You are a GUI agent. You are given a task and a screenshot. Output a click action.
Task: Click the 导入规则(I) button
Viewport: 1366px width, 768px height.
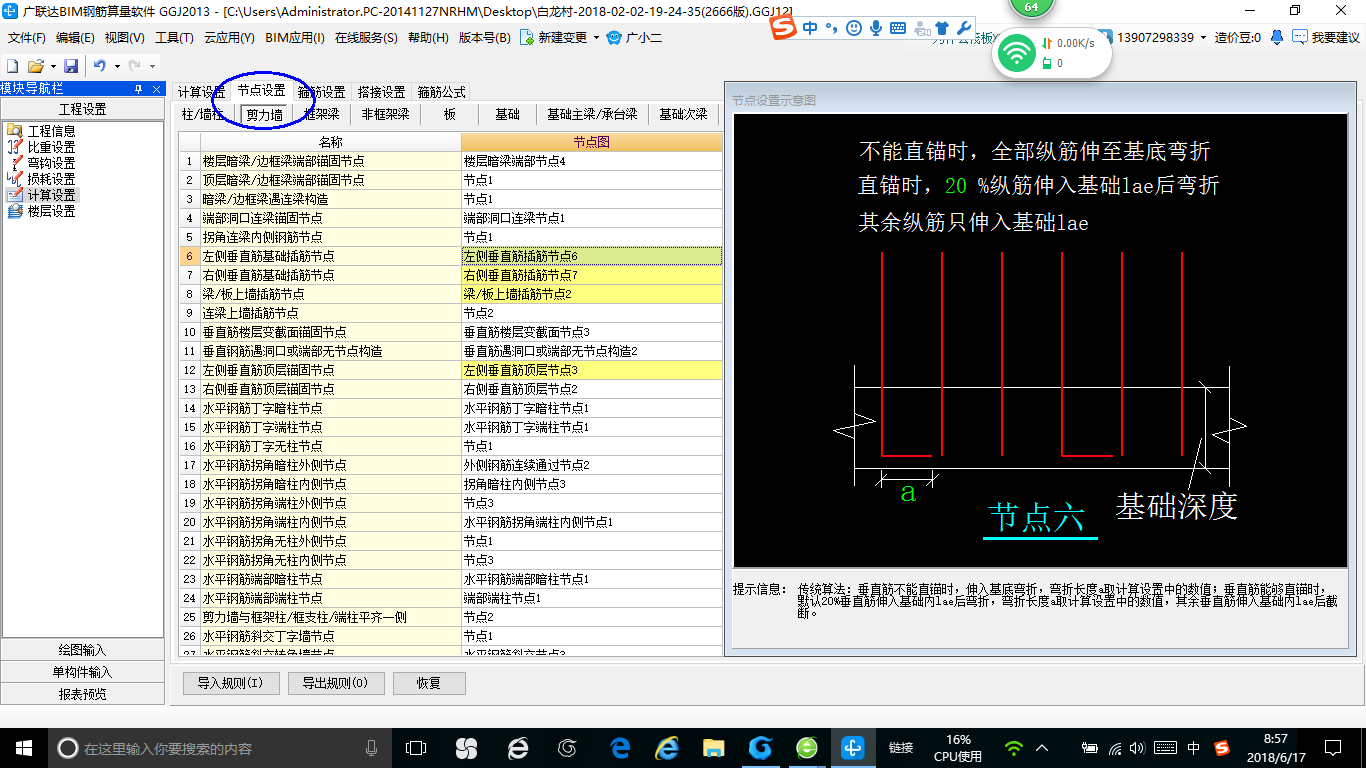coord(230,683)
